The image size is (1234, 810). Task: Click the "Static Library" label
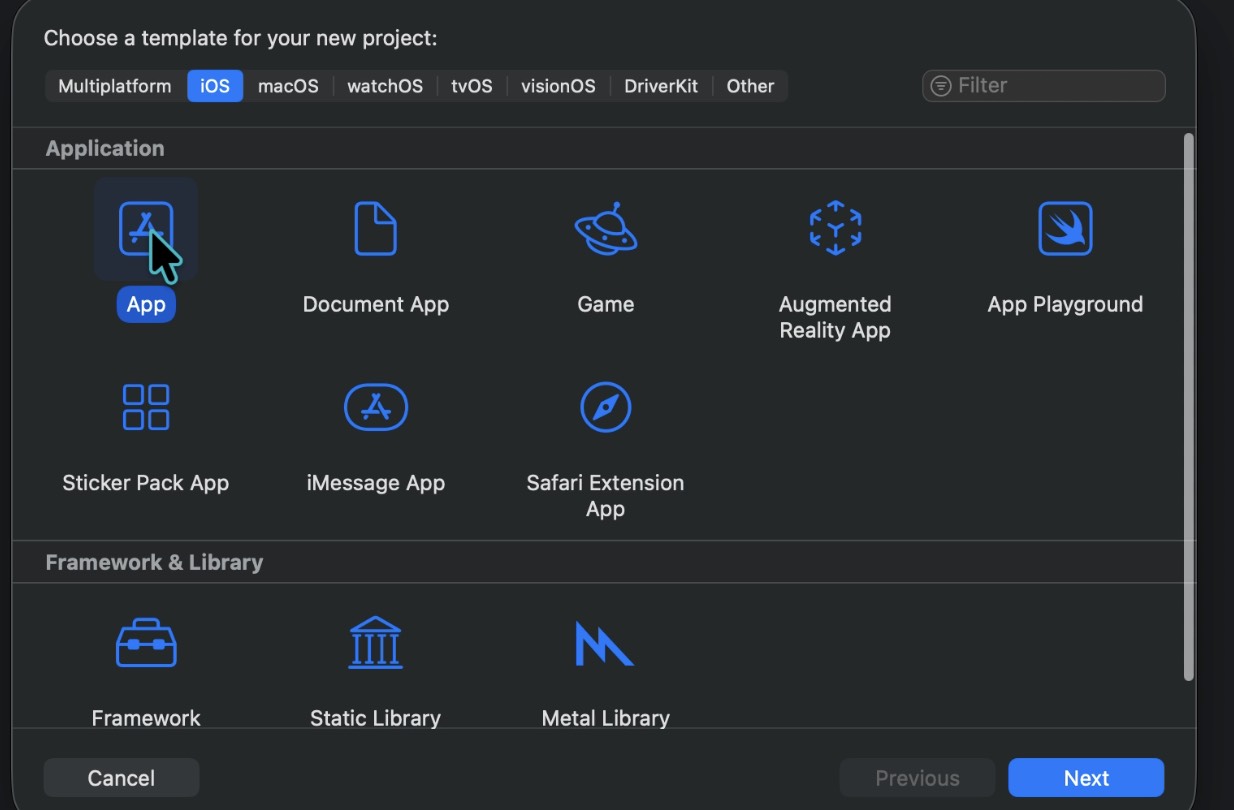tap(375, 718)
